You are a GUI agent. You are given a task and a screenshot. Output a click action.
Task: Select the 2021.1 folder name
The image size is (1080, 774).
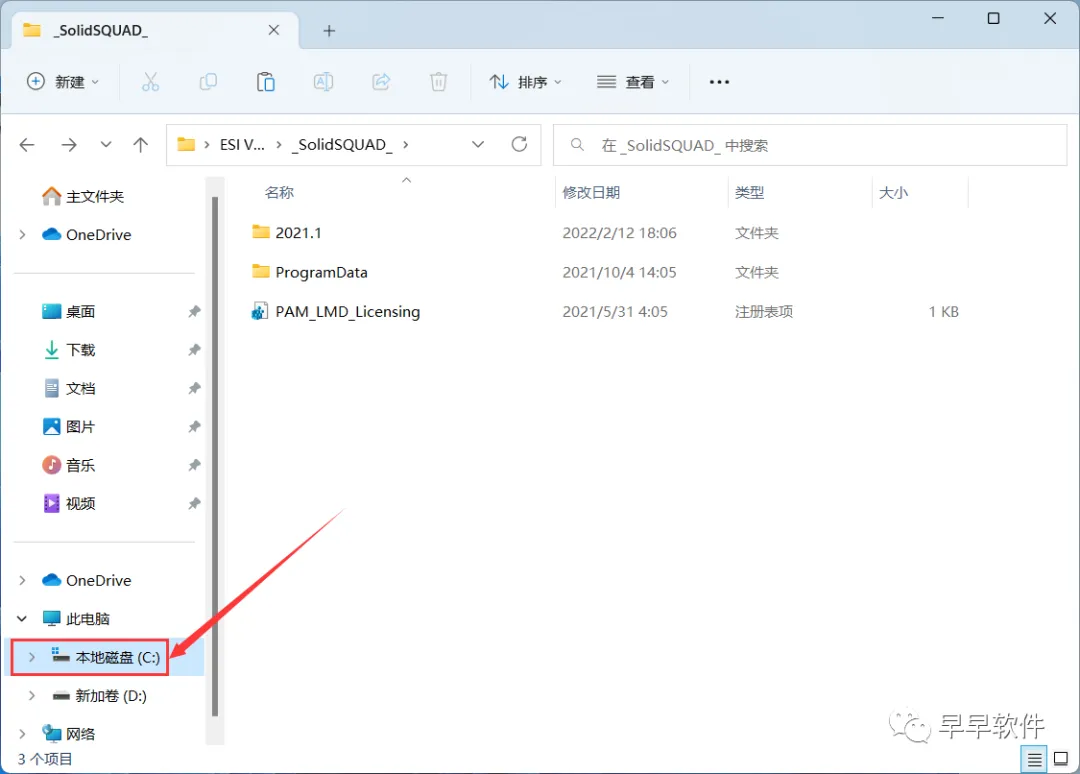click(x=298, y=233)
